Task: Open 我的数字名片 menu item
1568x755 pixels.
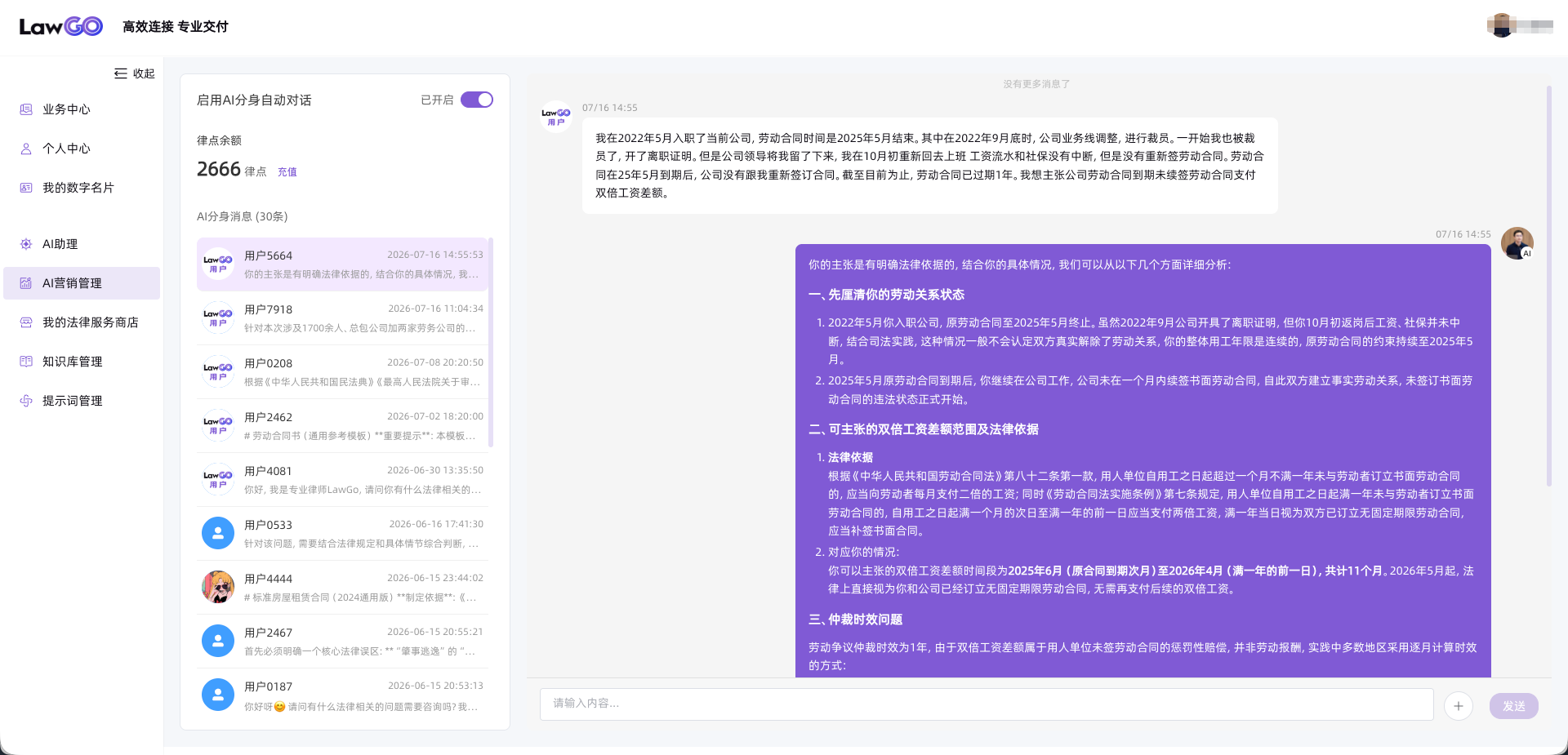Action: (82, 188)
